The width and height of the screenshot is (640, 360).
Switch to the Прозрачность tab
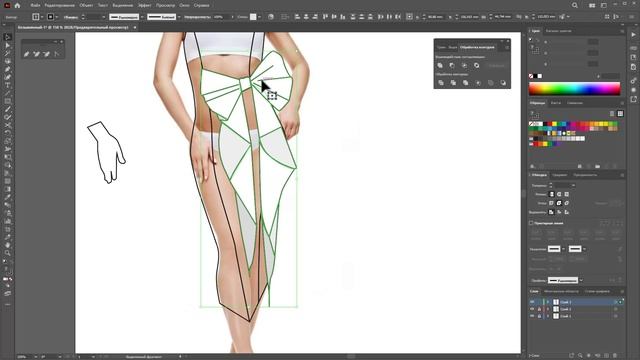585,175
